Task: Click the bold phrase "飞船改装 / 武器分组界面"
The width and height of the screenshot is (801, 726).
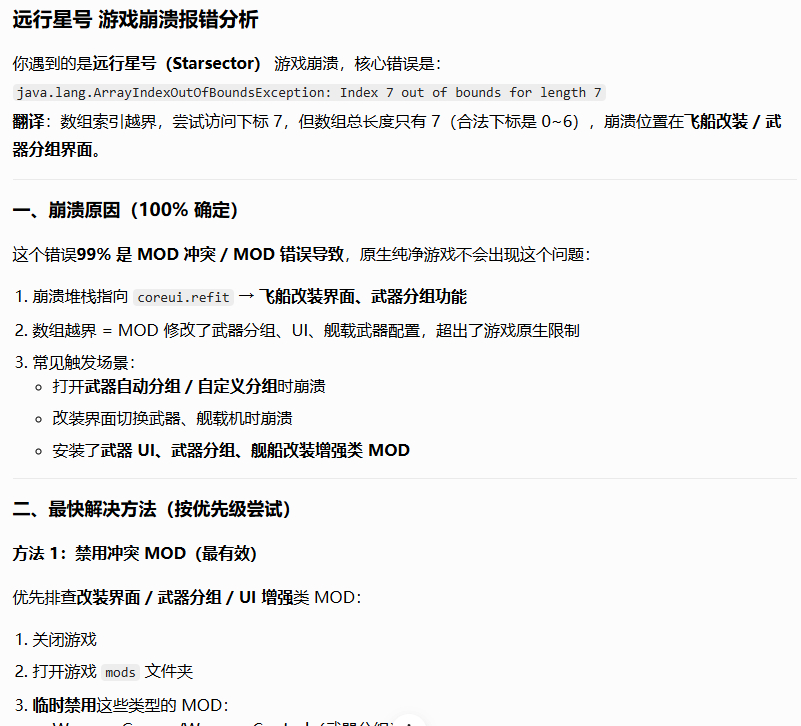Action: click(397, 135)
